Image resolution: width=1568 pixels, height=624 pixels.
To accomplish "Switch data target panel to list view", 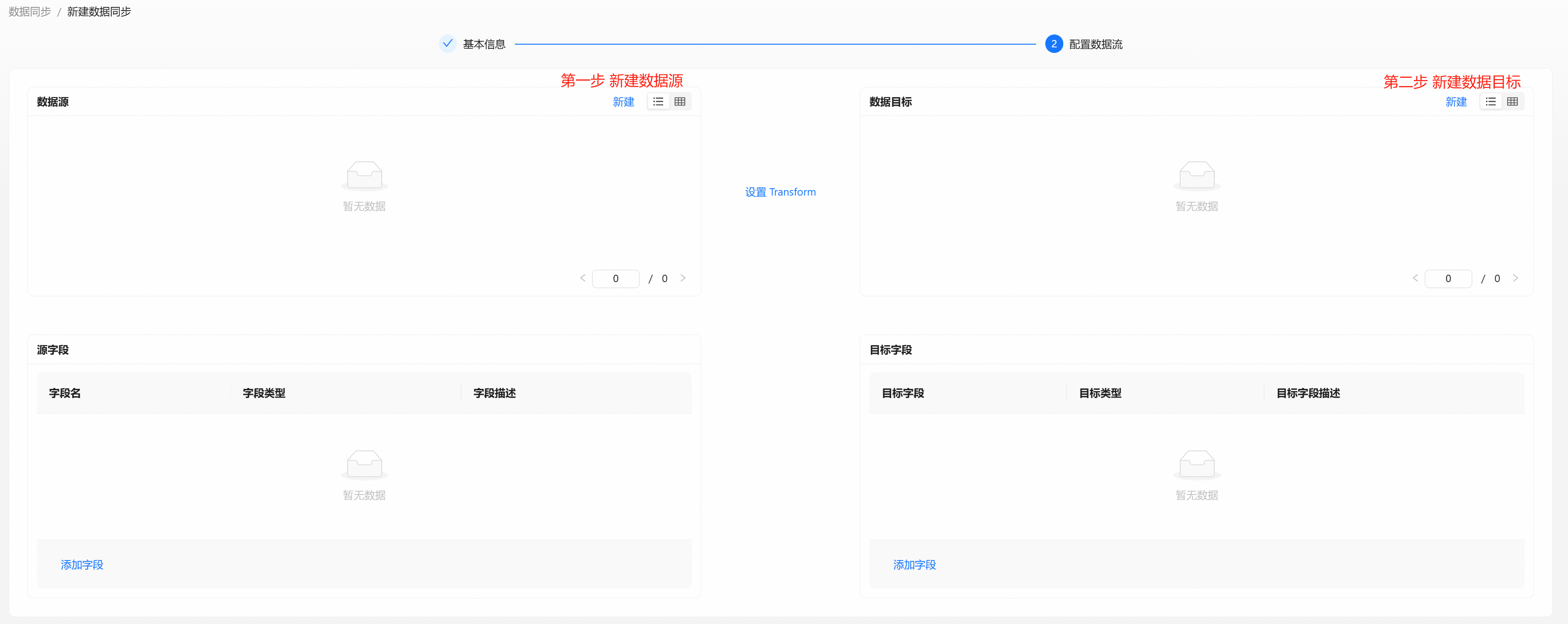I will (x=1491, y=102).
